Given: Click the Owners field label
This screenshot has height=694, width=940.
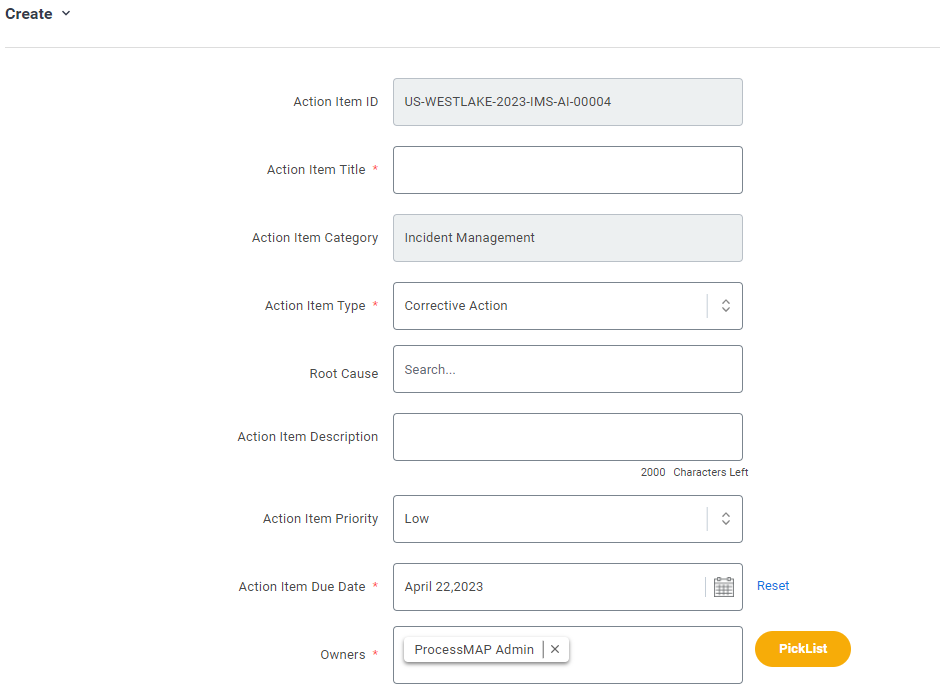Looking at the screenshot, I should pyautogui.click(x=342, y=654).
